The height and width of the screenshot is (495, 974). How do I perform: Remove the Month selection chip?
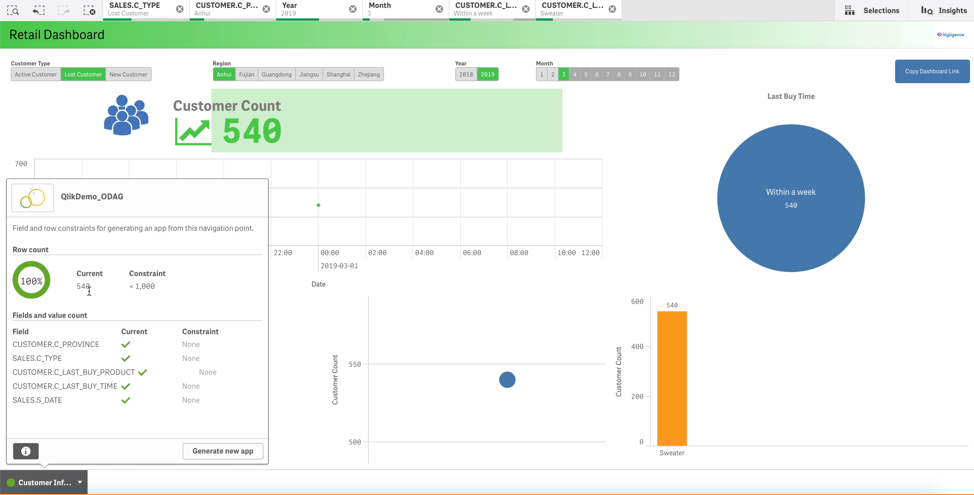tap(439, 10)
